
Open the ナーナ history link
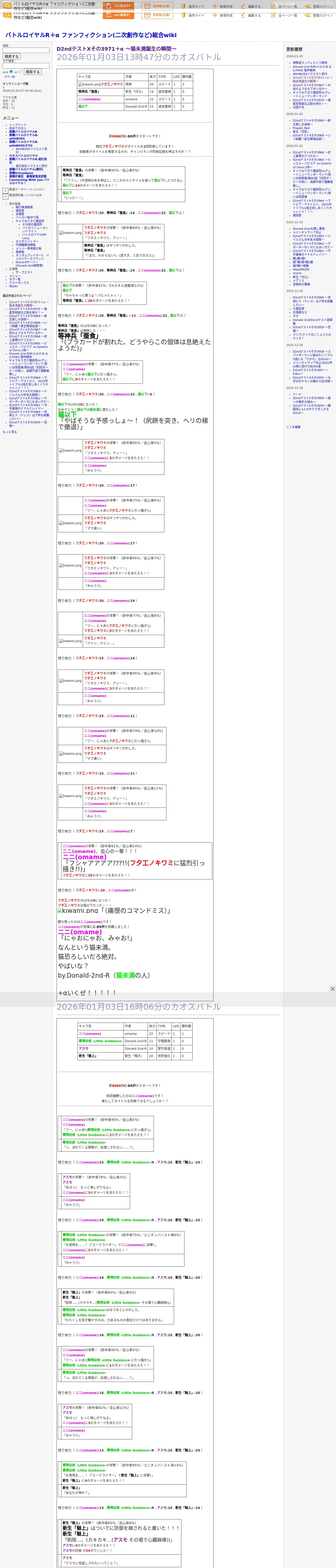point(297,394)
